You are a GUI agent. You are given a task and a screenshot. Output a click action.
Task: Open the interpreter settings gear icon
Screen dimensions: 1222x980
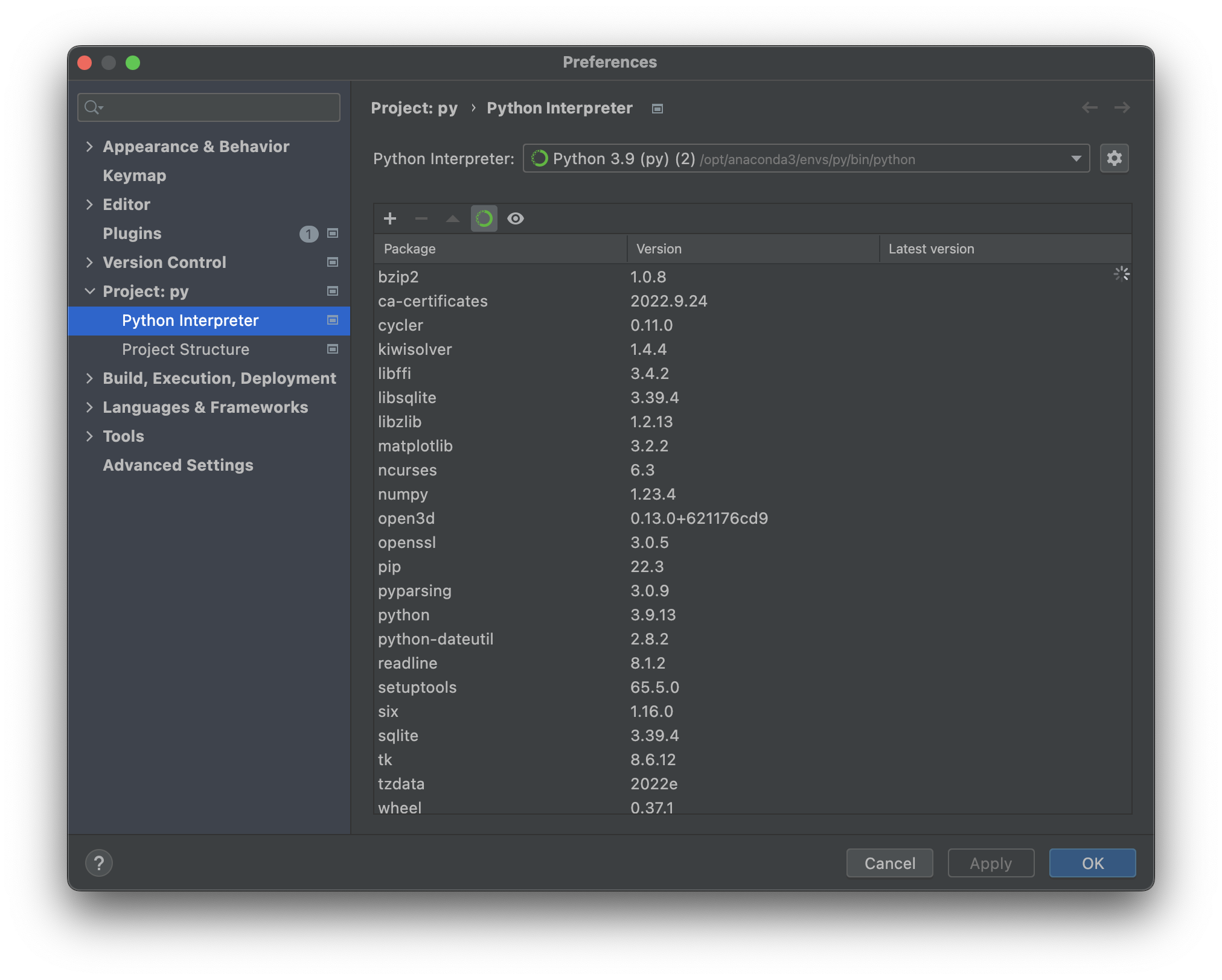[1114, 158]
